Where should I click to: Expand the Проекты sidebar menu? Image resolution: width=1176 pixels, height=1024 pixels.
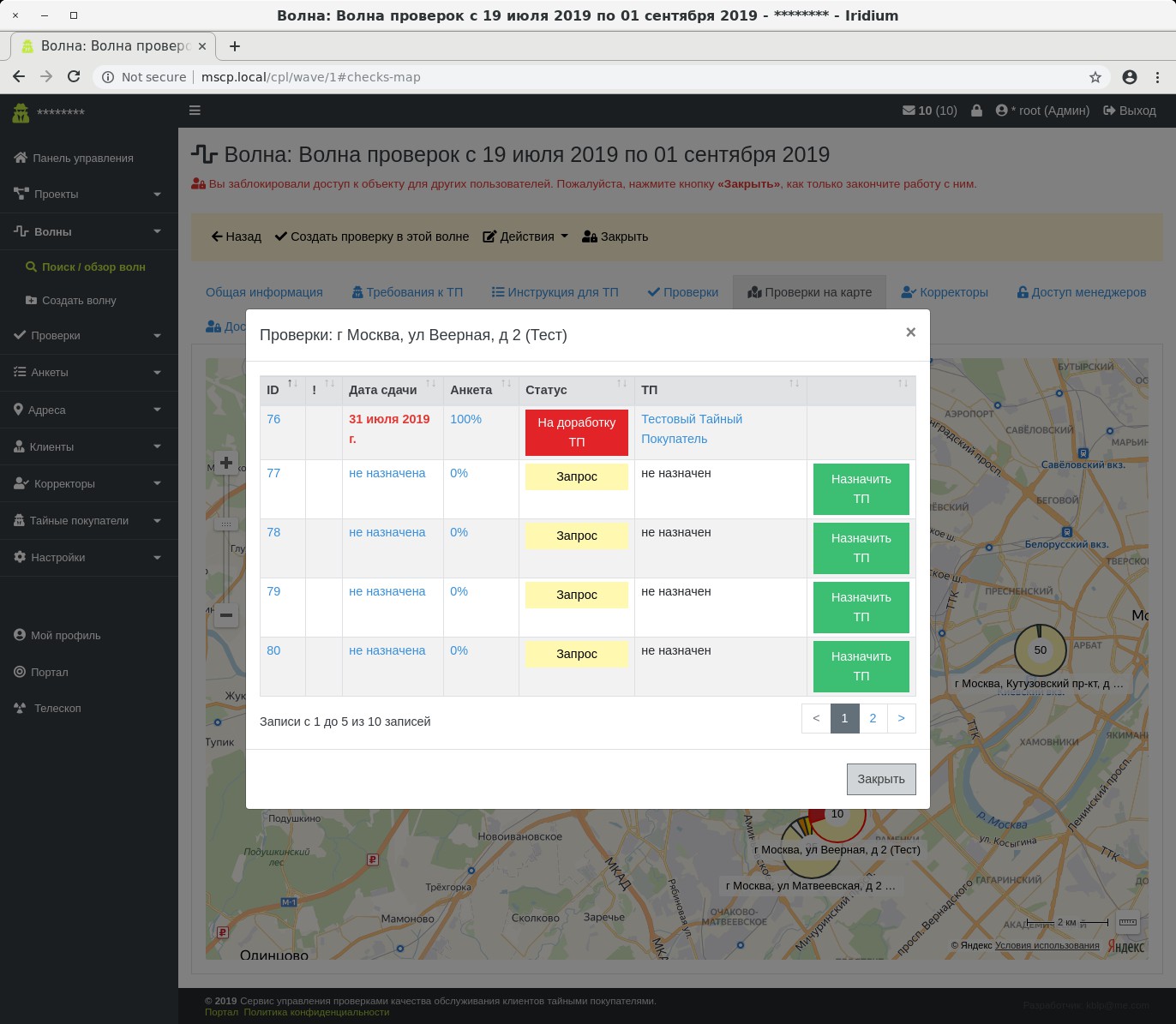[88, 195]
